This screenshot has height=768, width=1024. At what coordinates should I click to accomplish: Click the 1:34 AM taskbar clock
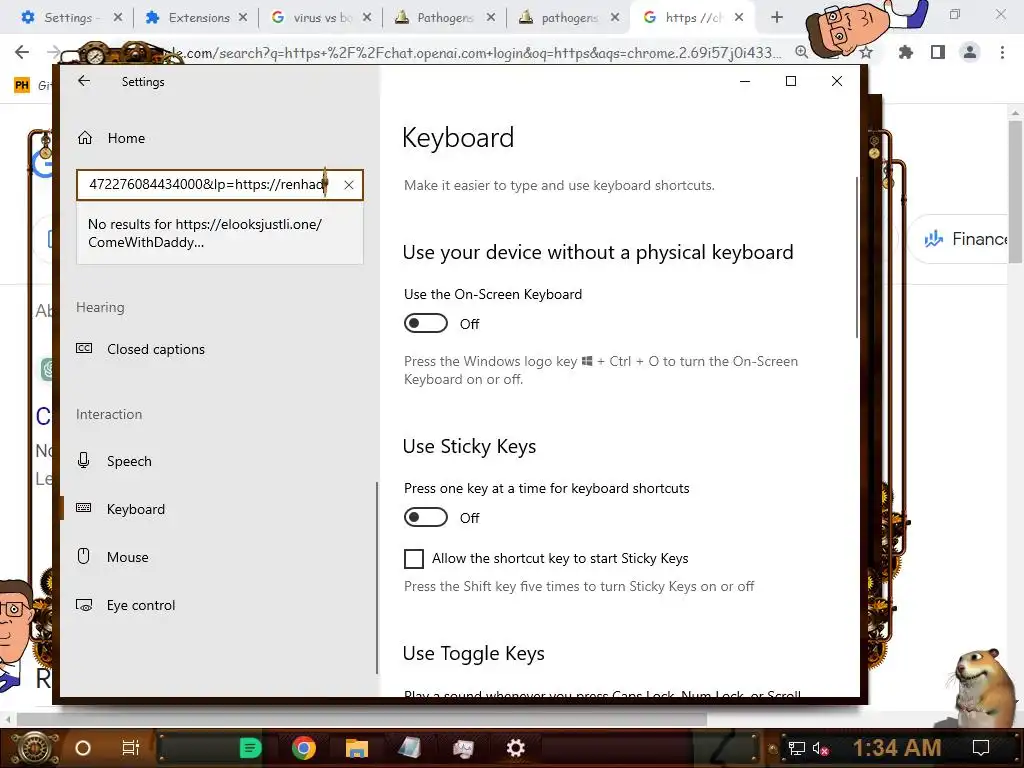pos(897,748)
